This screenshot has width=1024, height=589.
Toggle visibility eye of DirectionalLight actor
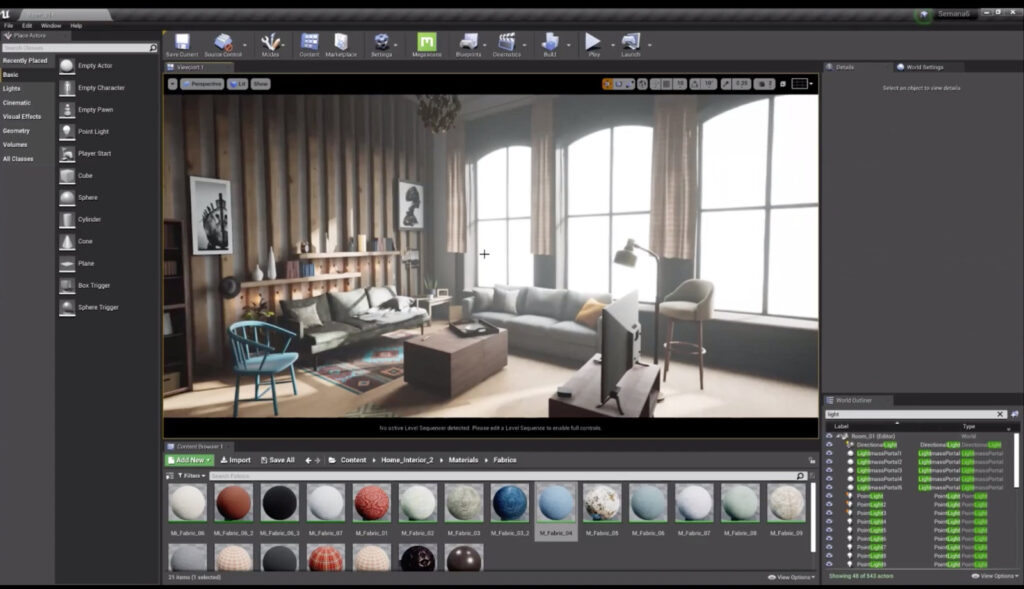pos(829,445)
